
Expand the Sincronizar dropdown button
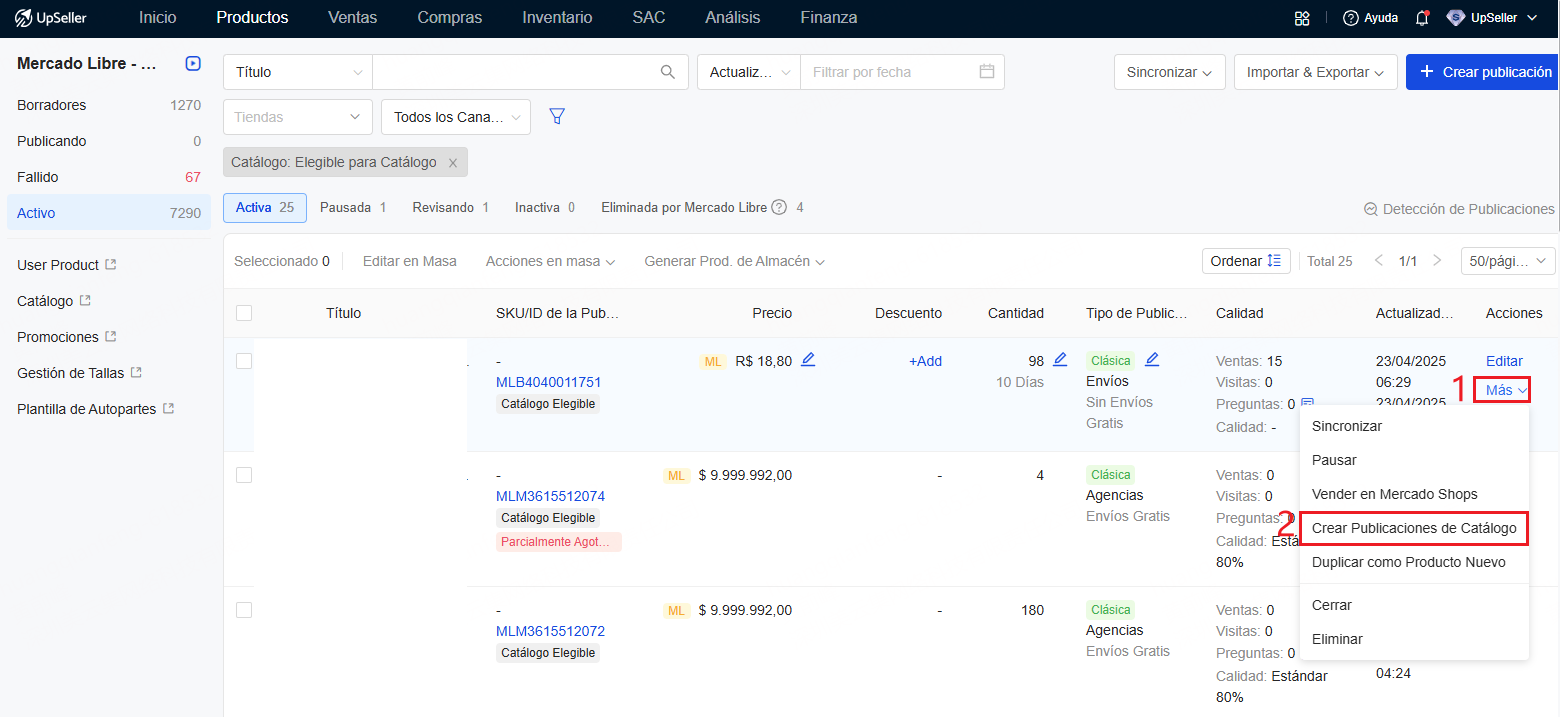pyautogui.click(x=1169, y=72)
